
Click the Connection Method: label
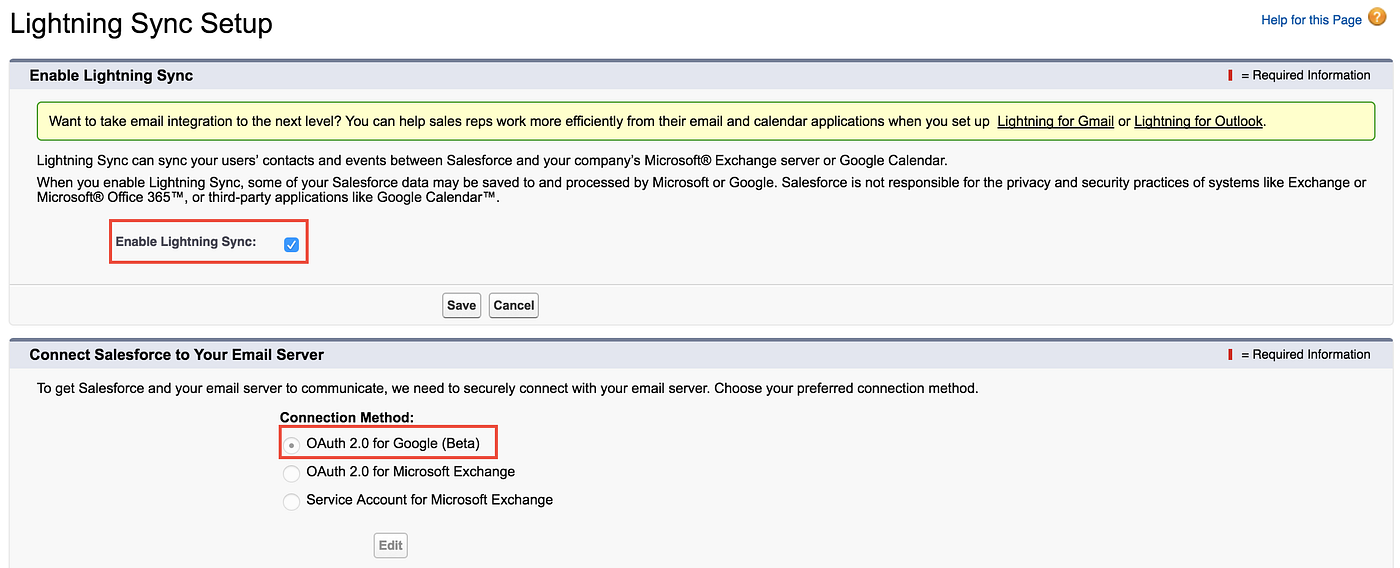click(347, 417)
